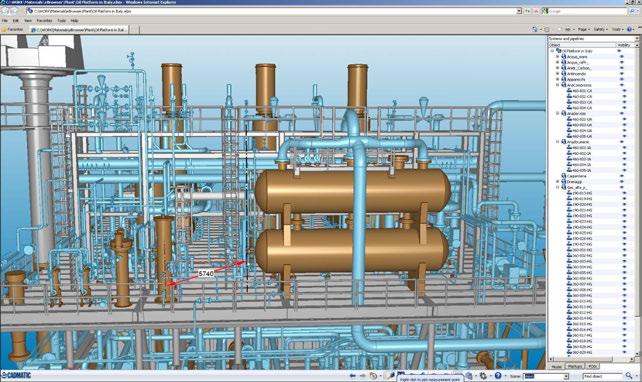Open the Page menu in command bar
642x382 pixels.
point(583,29)
